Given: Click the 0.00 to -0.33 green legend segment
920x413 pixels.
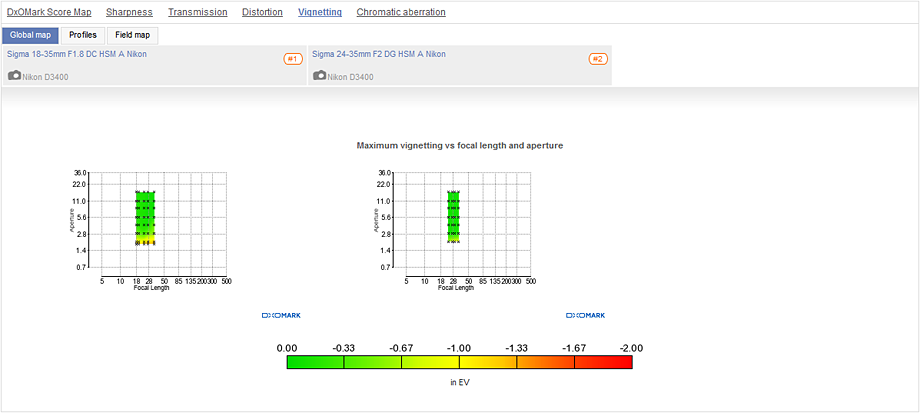Looking at the screenshot, I should tap(316, 362).
